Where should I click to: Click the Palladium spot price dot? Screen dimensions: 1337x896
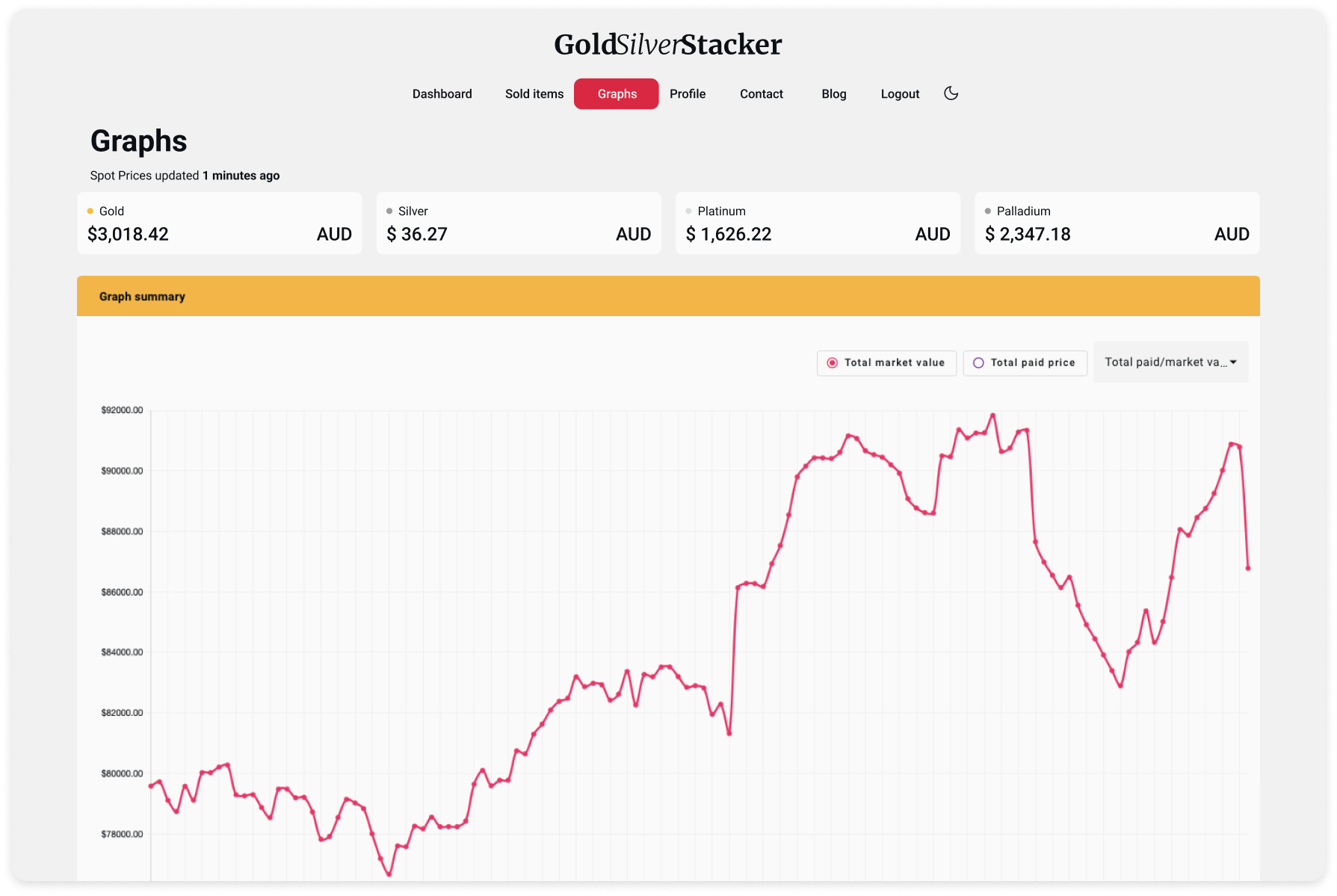pyautogui.click(x=988, y=211)
